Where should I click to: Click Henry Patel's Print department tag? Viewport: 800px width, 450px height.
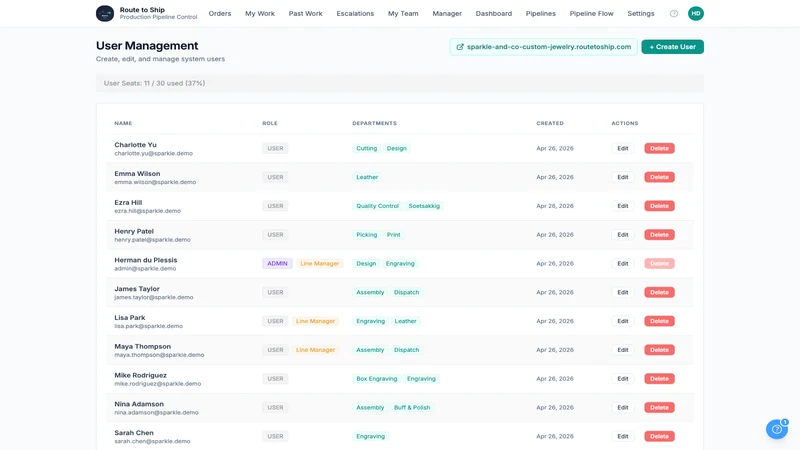[393, 235]
